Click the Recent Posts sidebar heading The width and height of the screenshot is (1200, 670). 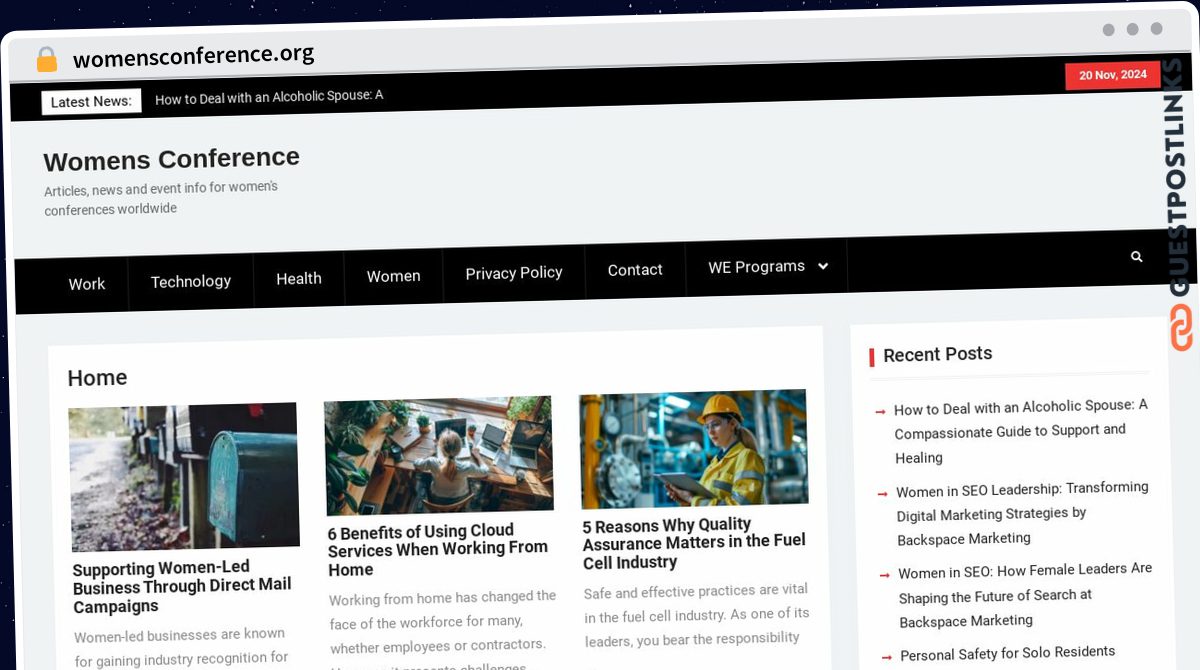pyautogui.click(x=937, y=354)
